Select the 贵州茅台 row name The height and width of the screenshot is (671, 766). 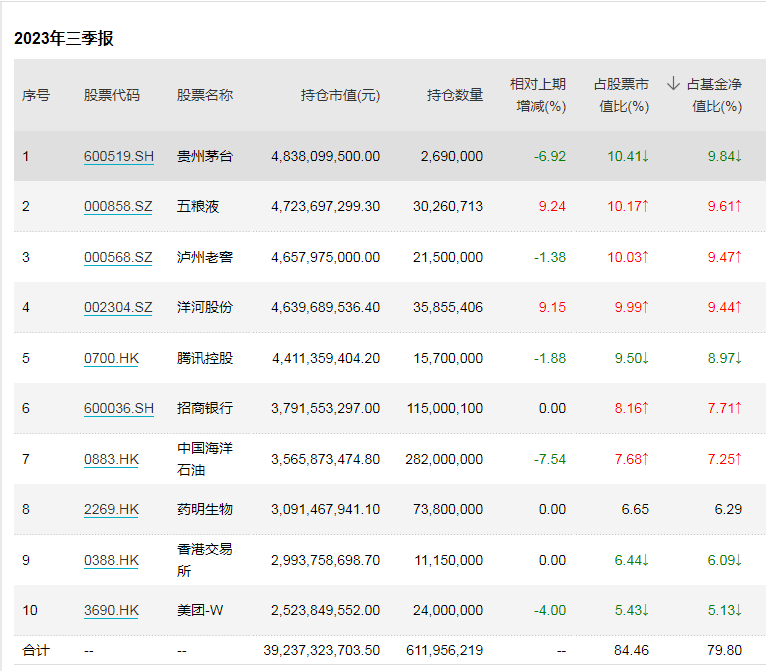point(205,156)
